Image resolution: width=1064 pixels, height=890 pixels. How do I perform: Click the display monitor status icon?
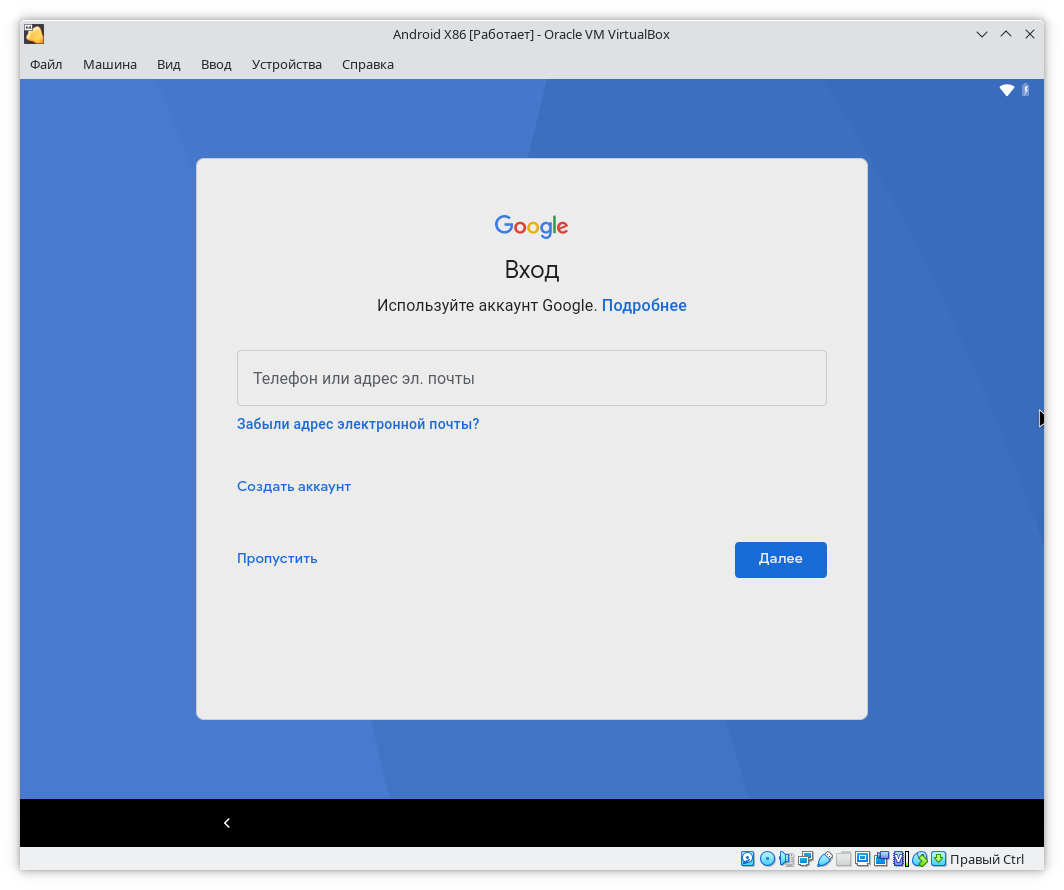tap(863, 859)
